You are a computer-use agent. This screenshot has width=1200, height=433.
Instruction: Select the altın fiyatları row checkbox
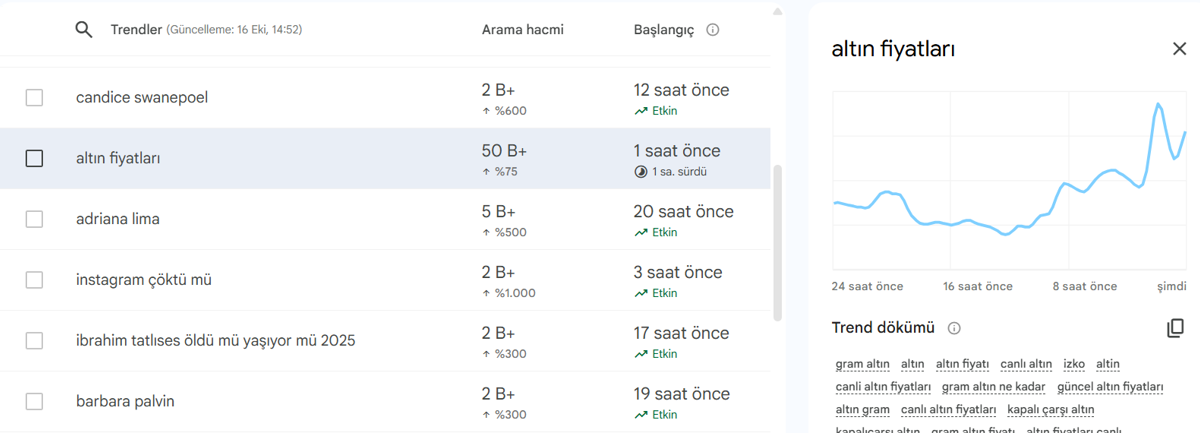coord(34,158)
